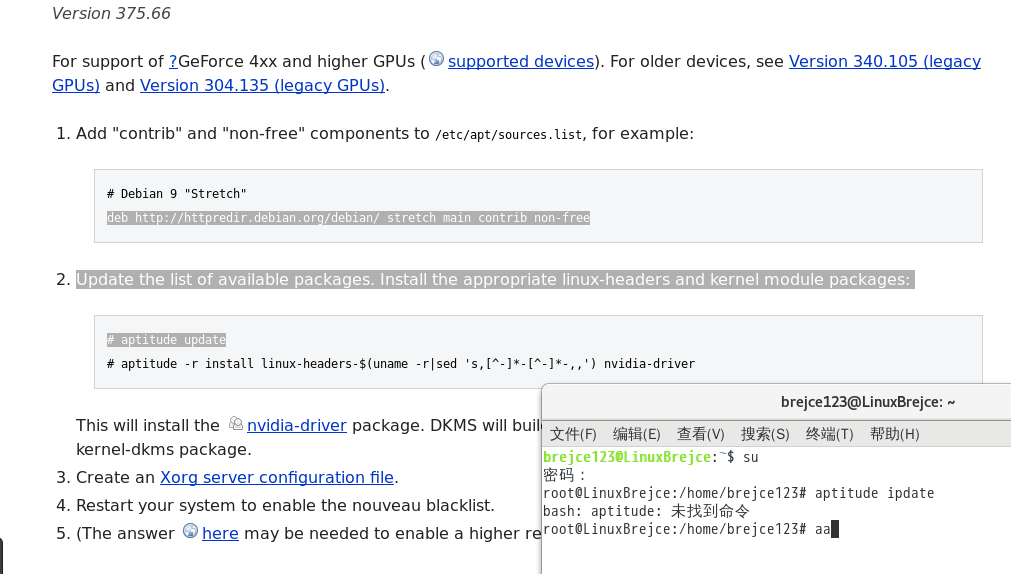Click the 'Update the list of available packages' step text

coord(493,280)
